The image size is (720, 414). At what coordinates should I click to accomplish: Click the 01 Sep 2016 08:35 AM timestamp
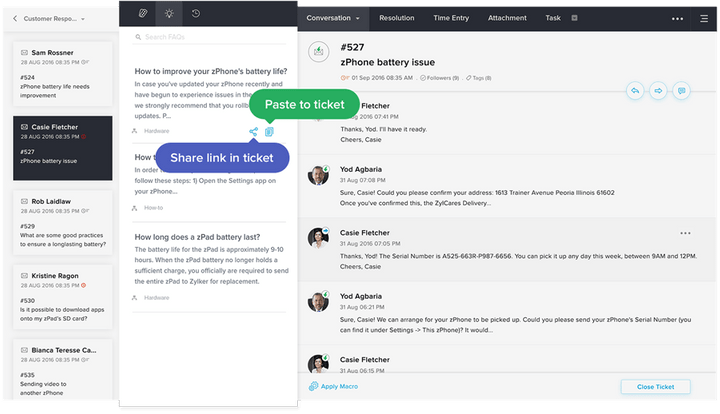click(x=382, y=78)
